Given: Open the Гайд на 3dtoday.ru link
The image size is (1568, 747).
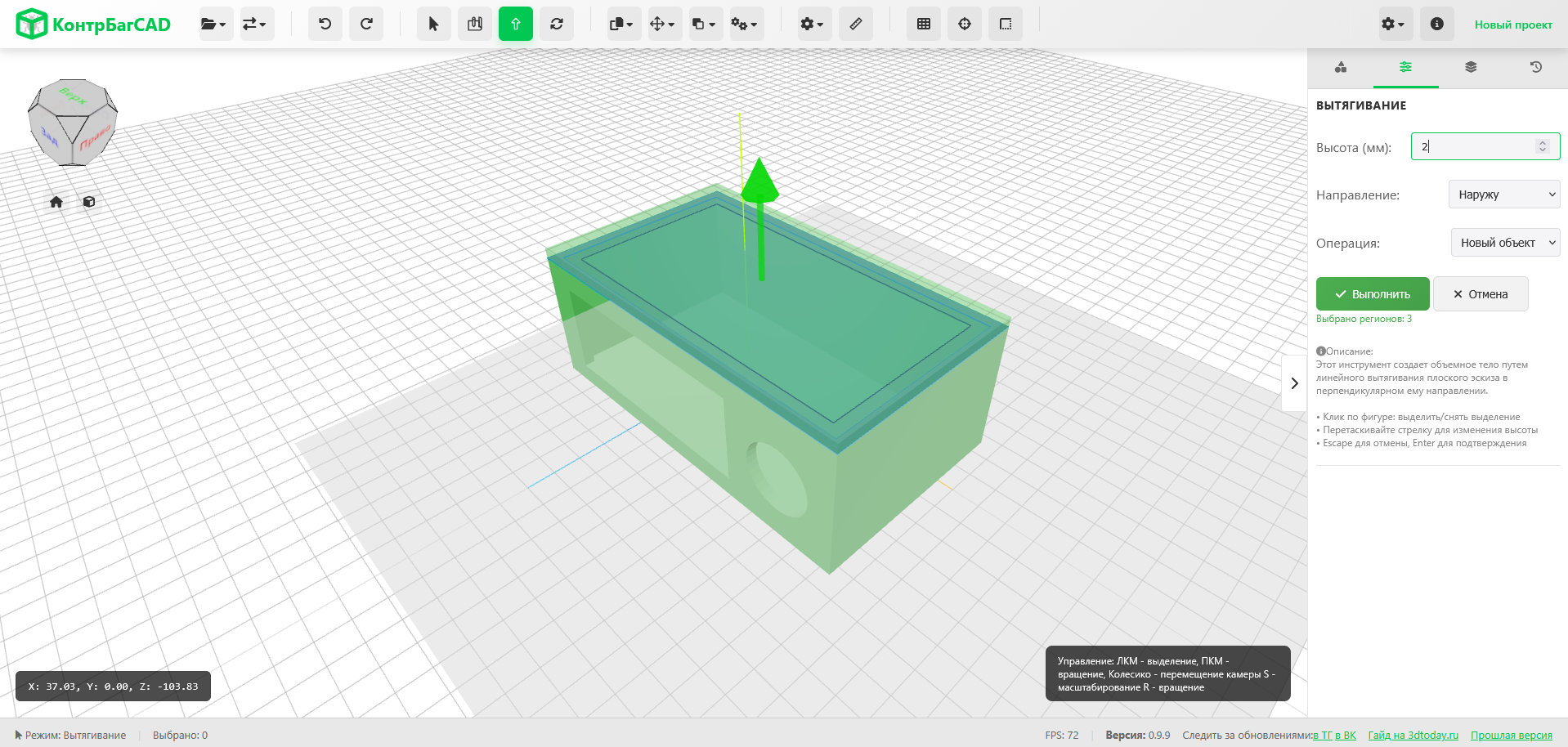Looking at the screenshot, I should pyautogui.click(x=1413, y=735).
